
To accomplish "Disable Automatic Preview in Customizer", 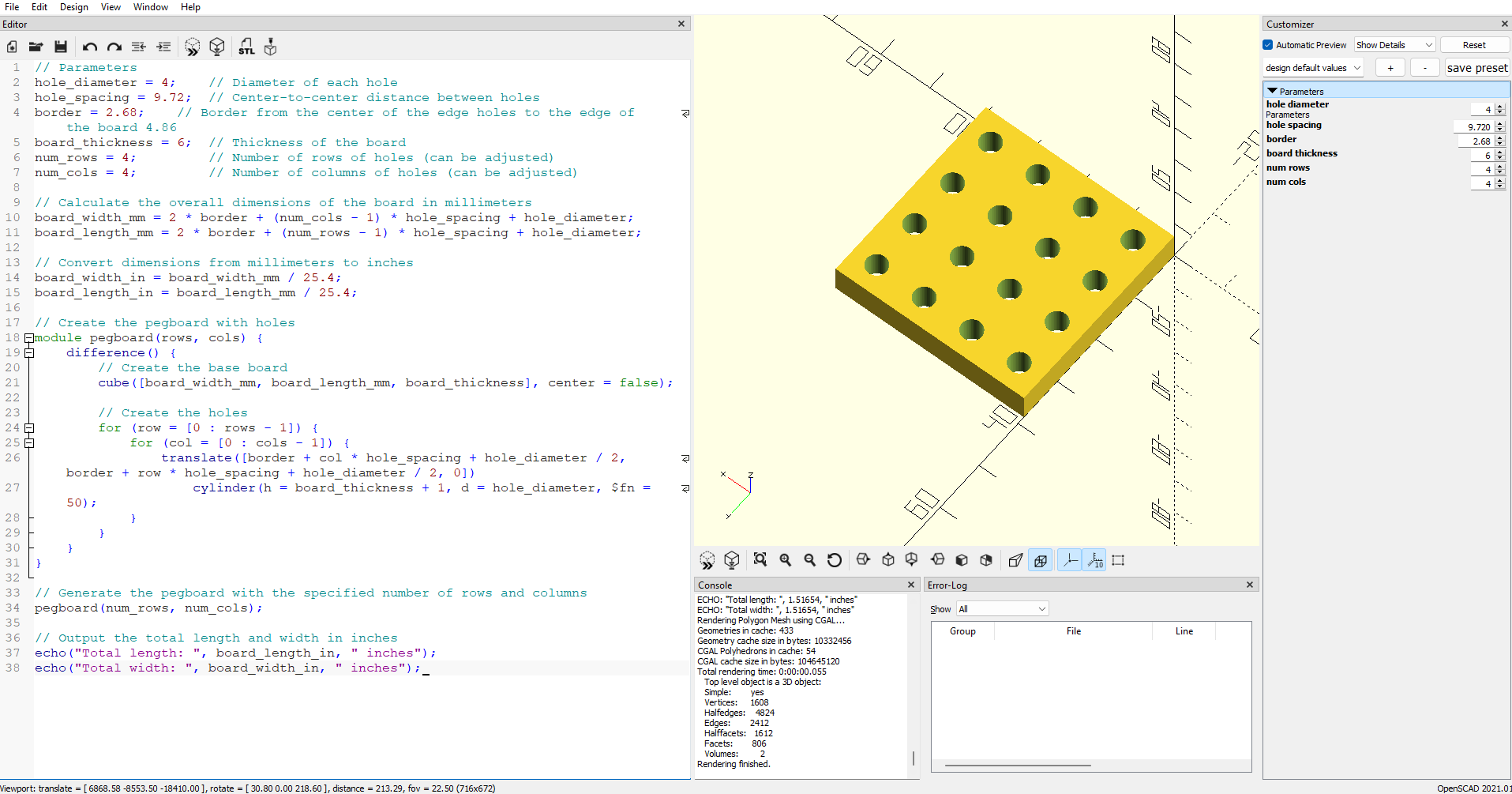I will (1266, 44).
